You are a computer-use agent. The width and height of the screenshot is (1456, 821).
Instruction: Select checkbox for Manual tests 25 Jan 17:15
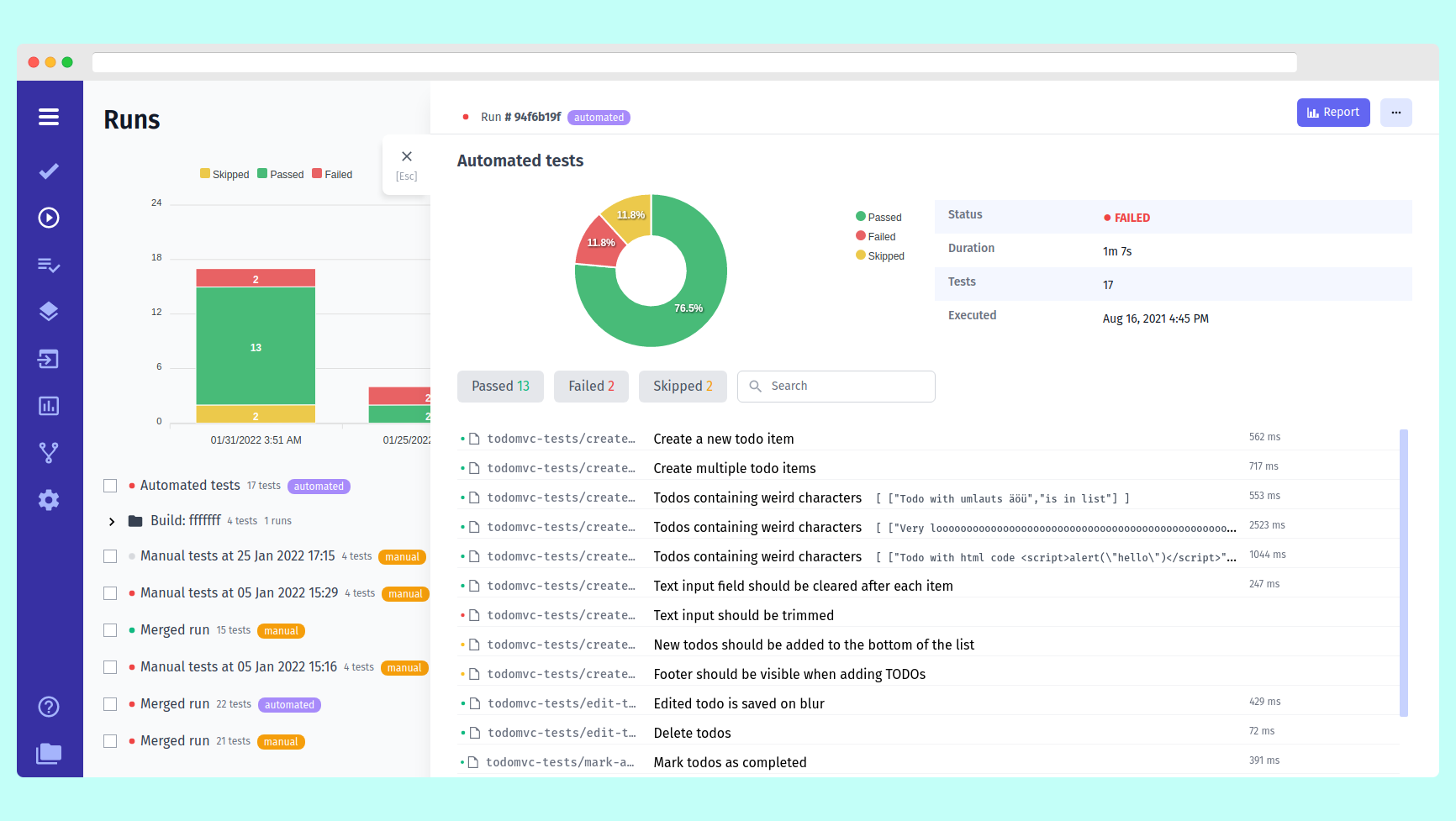click(x=110, y=556)
